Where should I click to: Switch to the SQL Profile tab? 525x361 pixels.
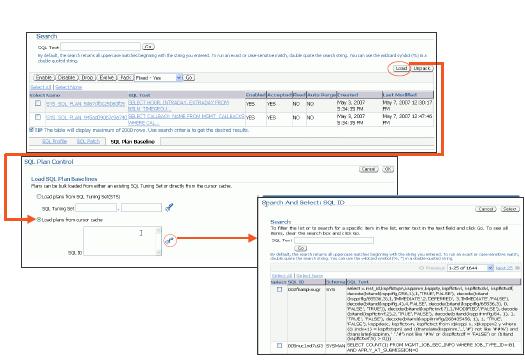[54, 141]
